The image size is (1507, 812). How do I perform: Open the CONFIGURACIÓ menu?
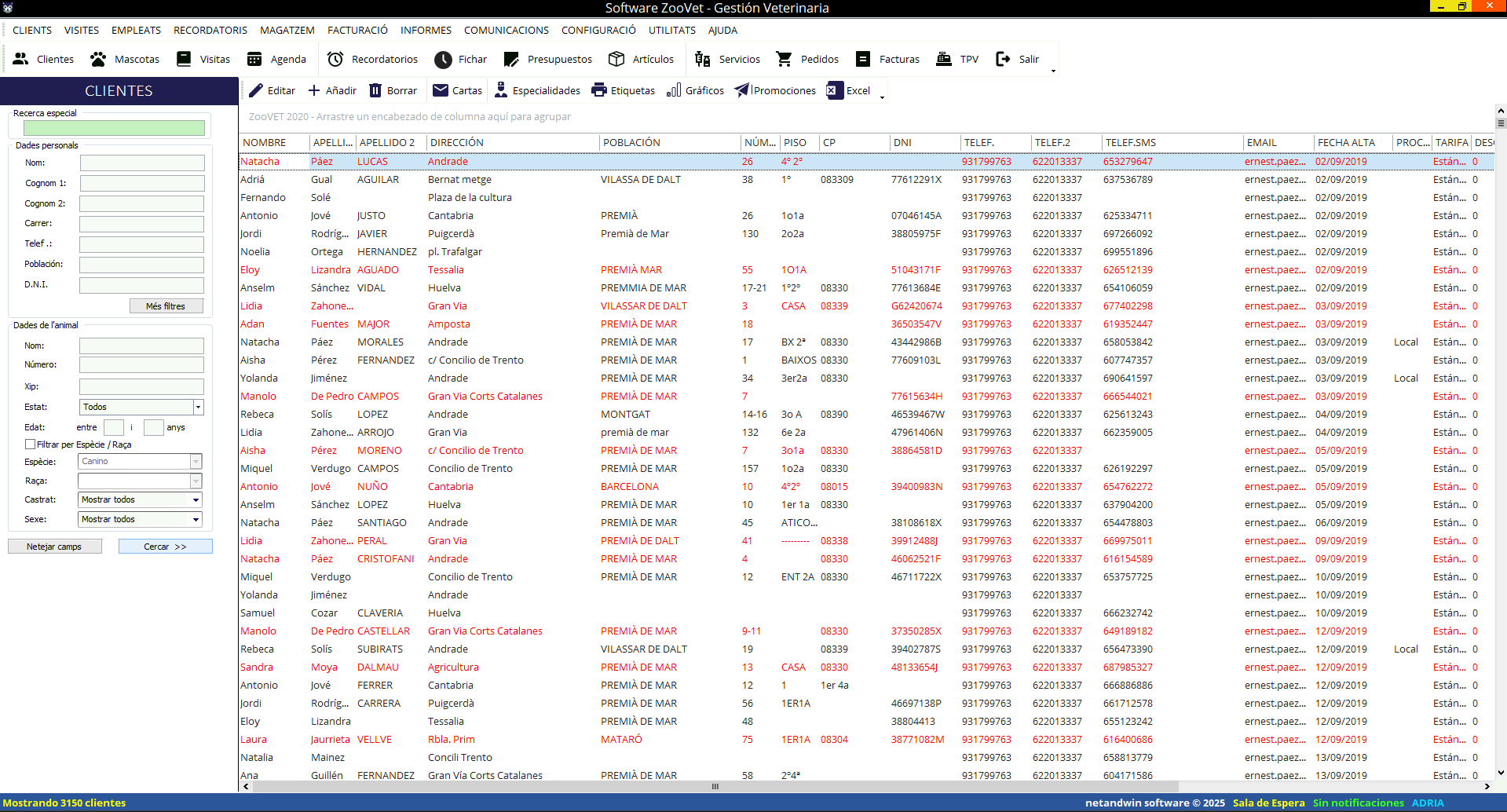point(598,30)
